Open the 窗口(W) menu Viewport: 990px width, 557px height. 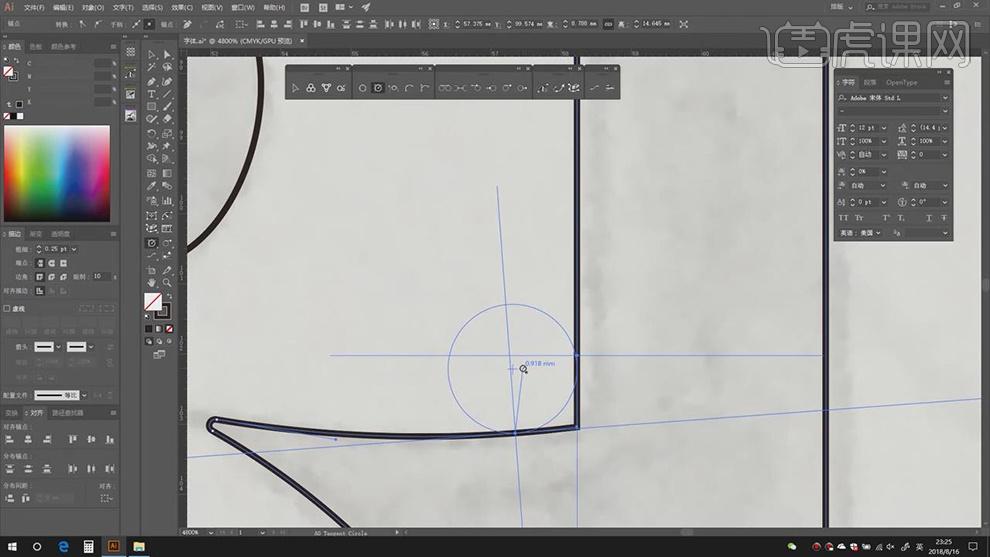[242, 8]
